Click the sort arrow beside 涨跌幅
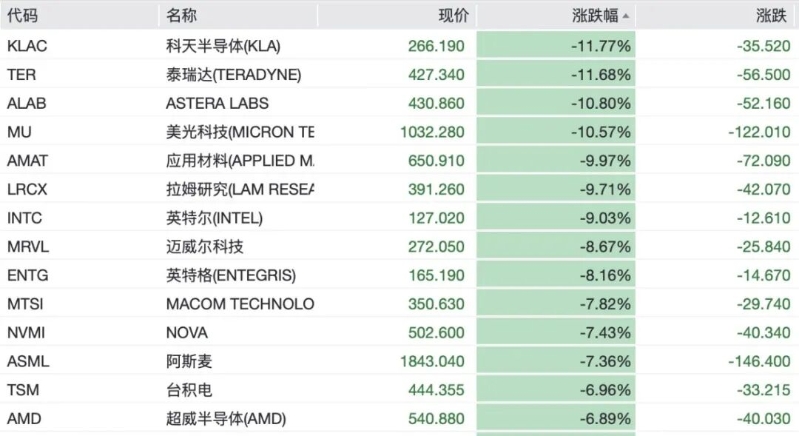Viewport: 799px width, 436px height. 626,16
